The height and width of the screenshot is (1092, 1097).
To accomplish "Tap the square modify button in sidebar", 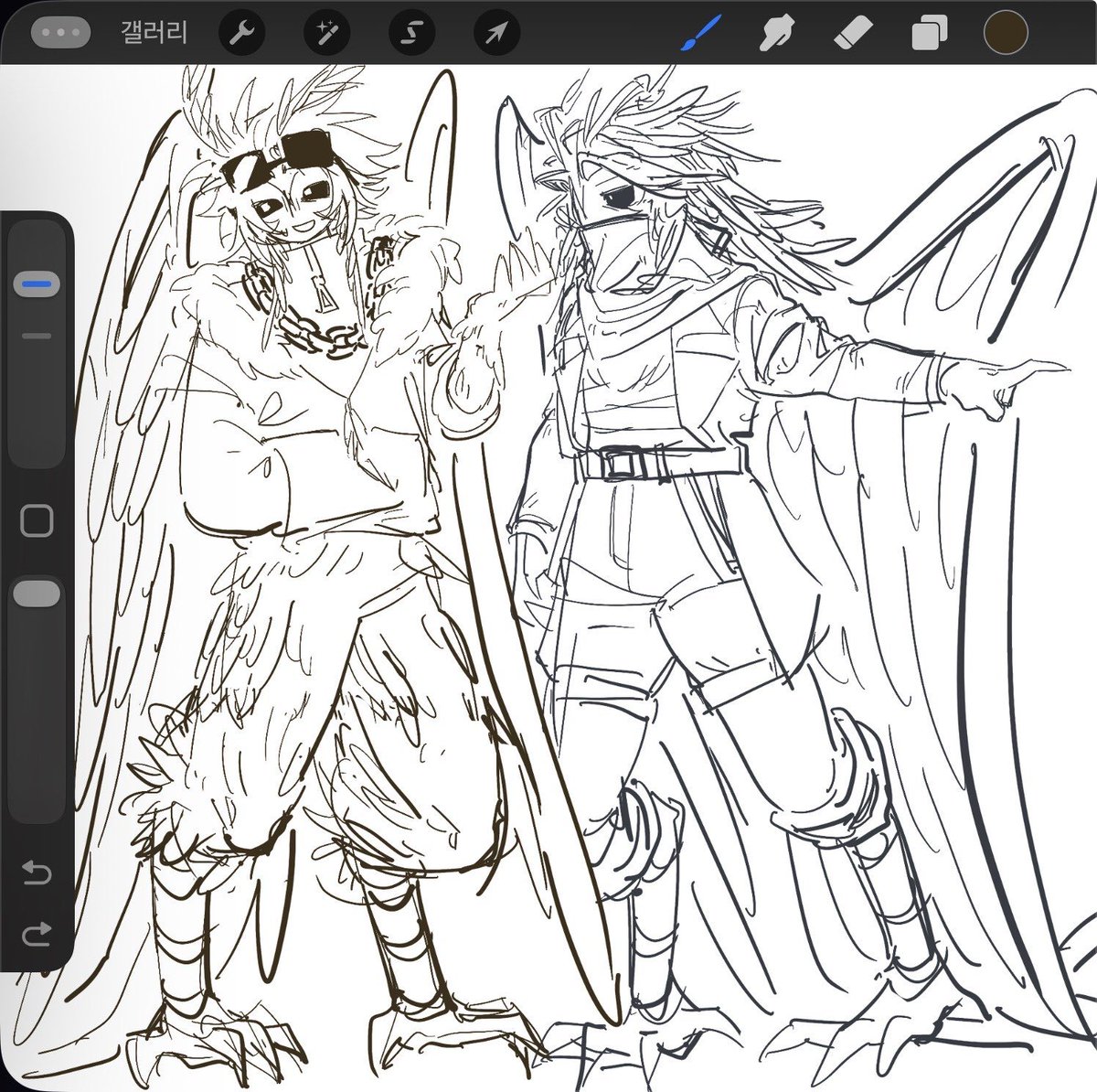I will click(37, 520).
